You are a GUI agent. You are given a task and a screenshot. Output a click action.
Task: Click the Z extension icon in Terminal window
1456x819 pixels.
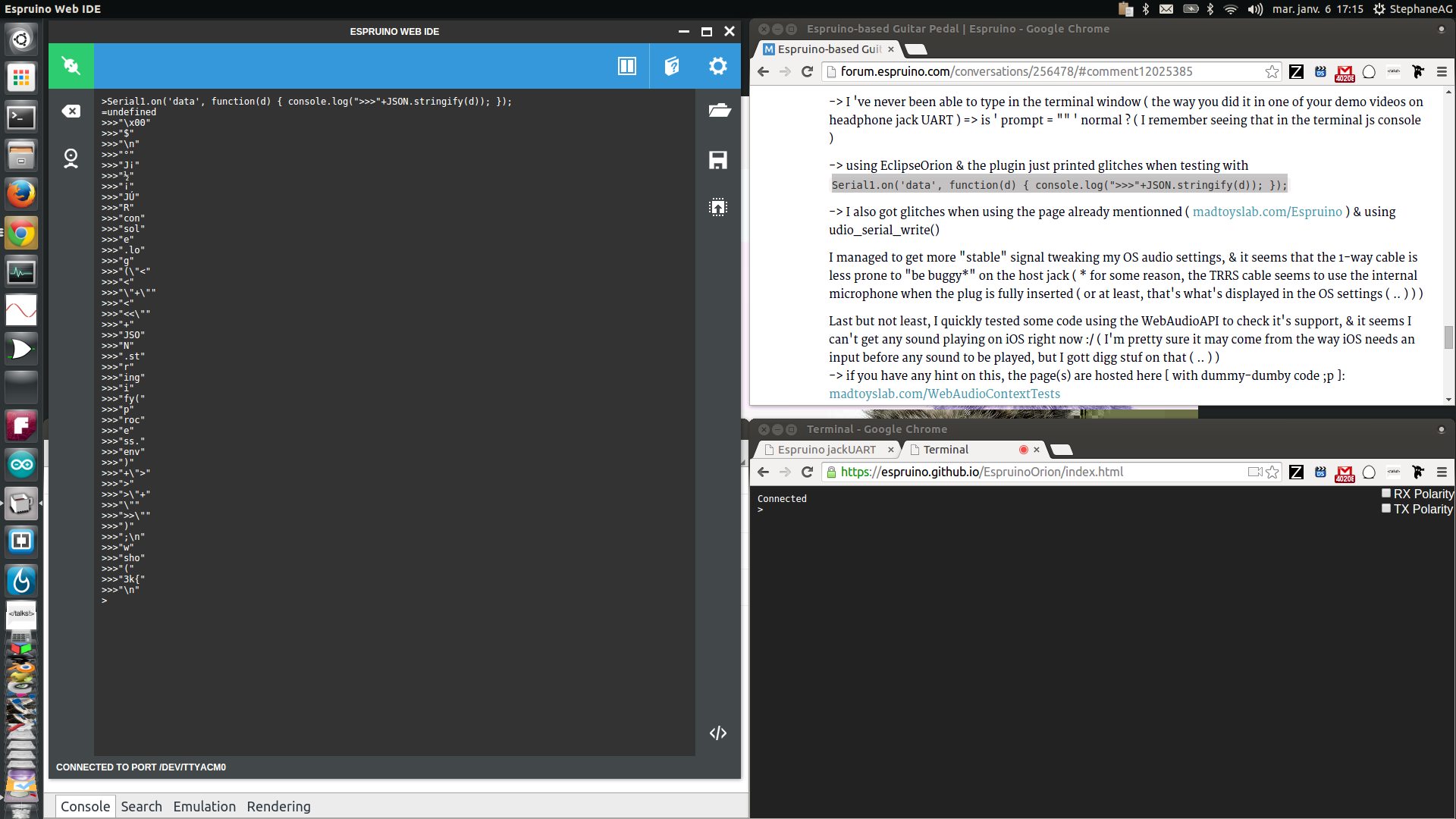pyautogui.click(x=1296, y=472)
